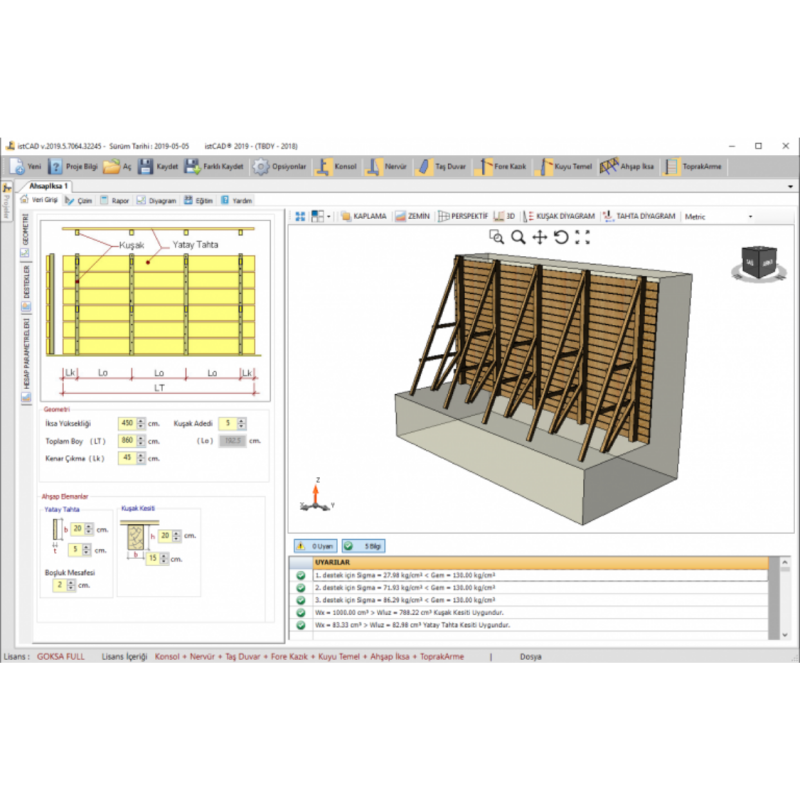Switch to 3D view mode
The image size is (800, 800).
(505, 216)
